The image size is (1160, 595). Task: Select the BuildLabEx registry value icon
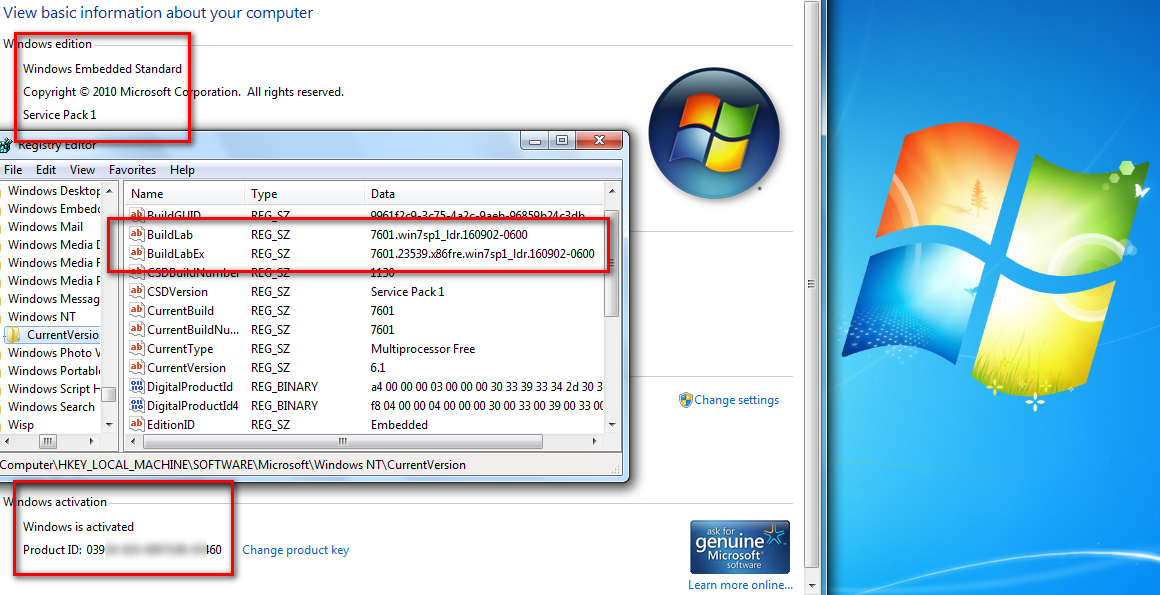[137, 253]
